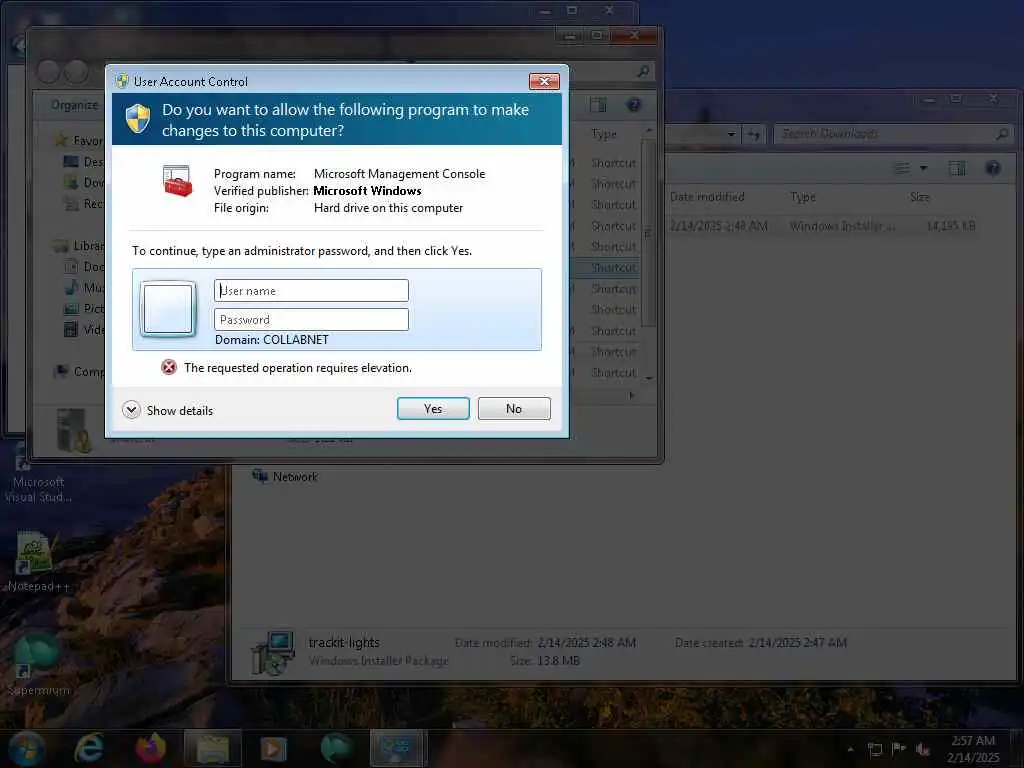
Task: Close the User Account Control dialog
Action: 544,81
